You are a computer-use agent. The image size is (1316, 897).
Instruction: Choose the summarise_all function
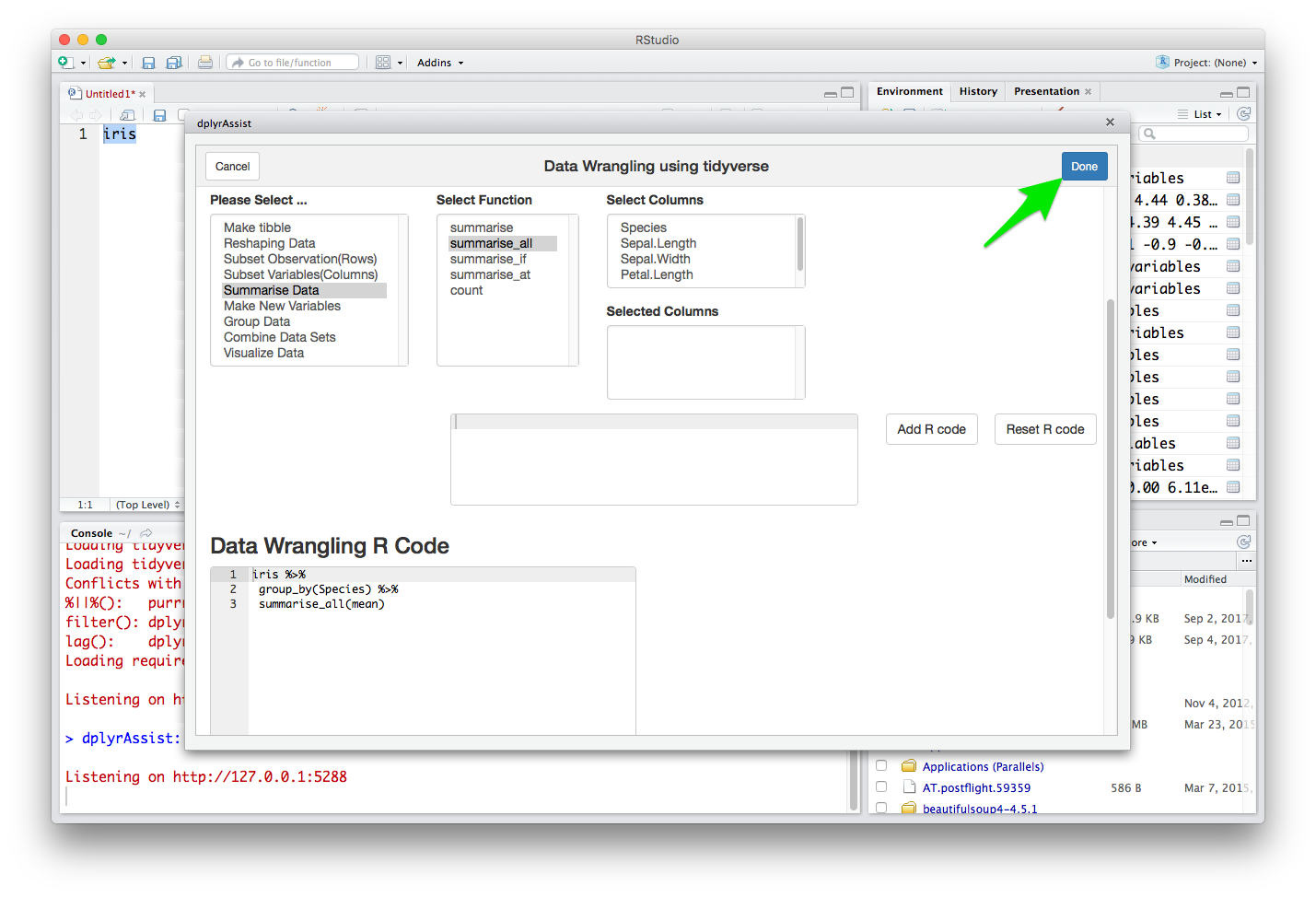(x=503, y=243)
